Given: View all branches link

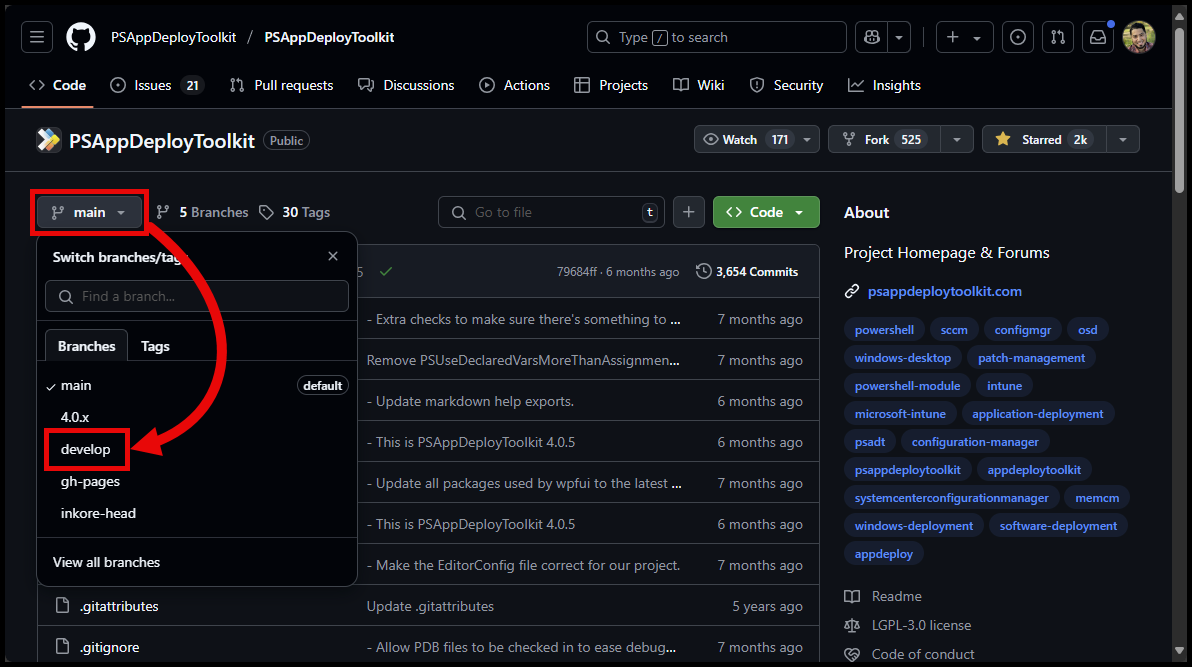Looking at the screenshot, I should [106, 562].
